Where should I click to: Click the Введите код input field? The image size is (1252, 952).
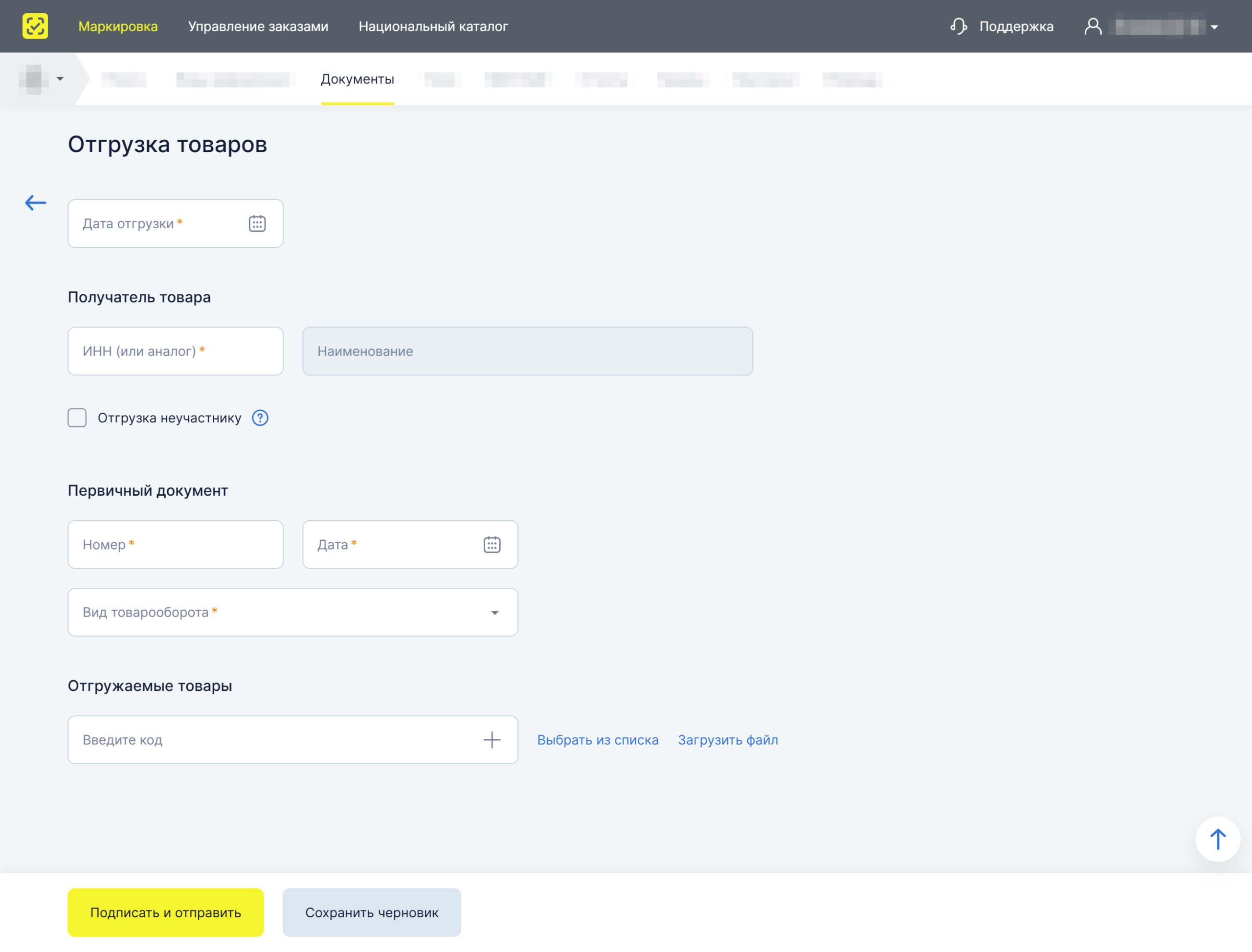coord(292,739)
